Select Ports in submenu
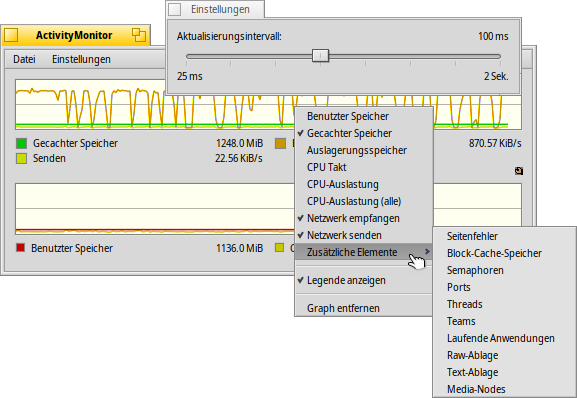577x398 pixels. click(x=504, y=287)
